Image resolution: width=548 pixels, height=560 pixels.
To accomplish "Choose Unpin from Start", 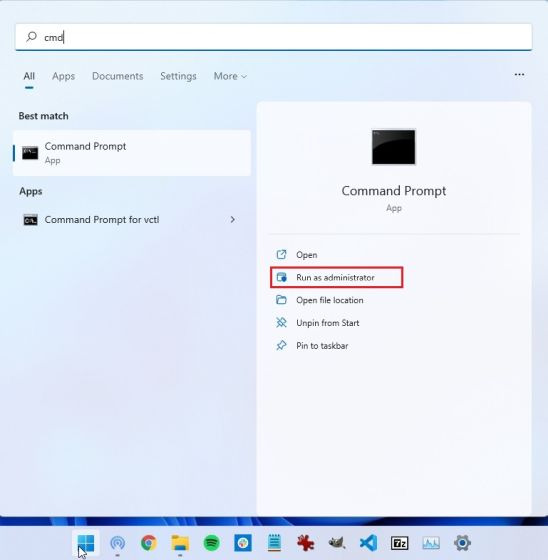I will pyautogui.click(x=318, y=323).
